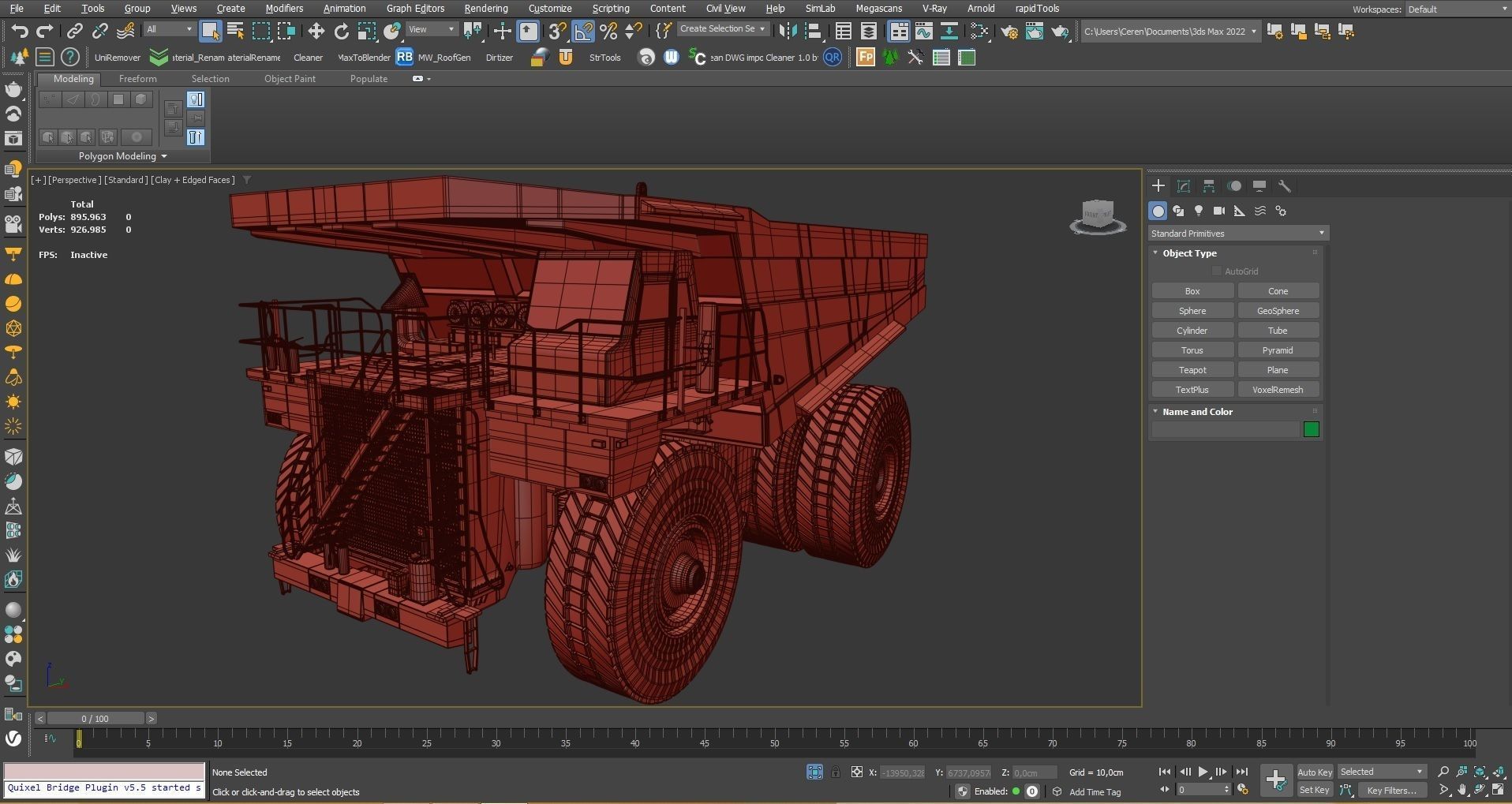Open the Modifiers menu
1512x804 pixels.
284,9
